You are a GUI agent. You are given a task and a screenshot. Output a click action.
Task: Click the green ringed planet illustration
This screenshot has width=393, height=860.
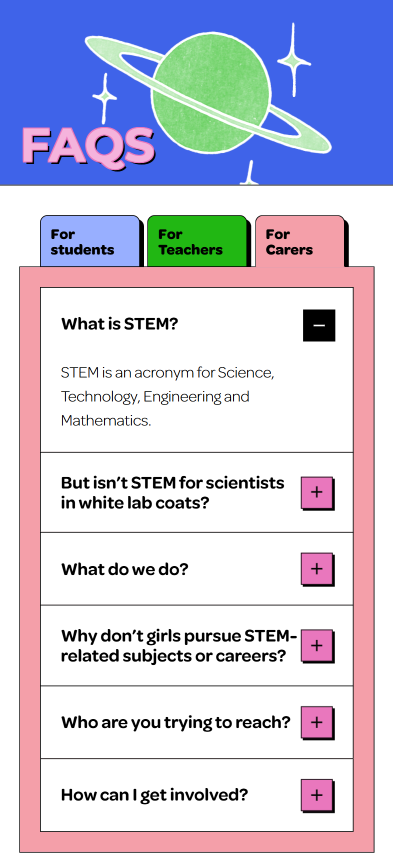click(210, 91)
